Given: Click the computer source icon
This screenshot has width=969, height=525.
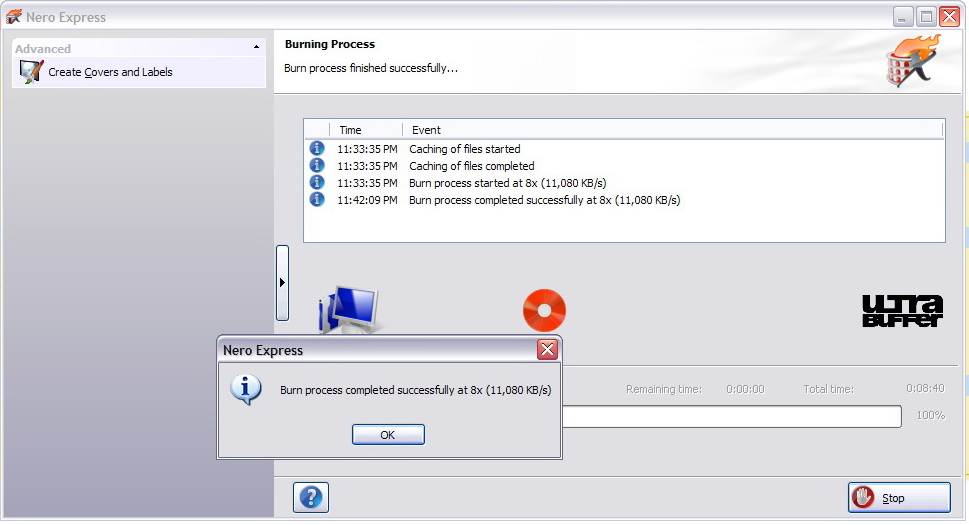Looking at the screenshot, I should 349,310.
